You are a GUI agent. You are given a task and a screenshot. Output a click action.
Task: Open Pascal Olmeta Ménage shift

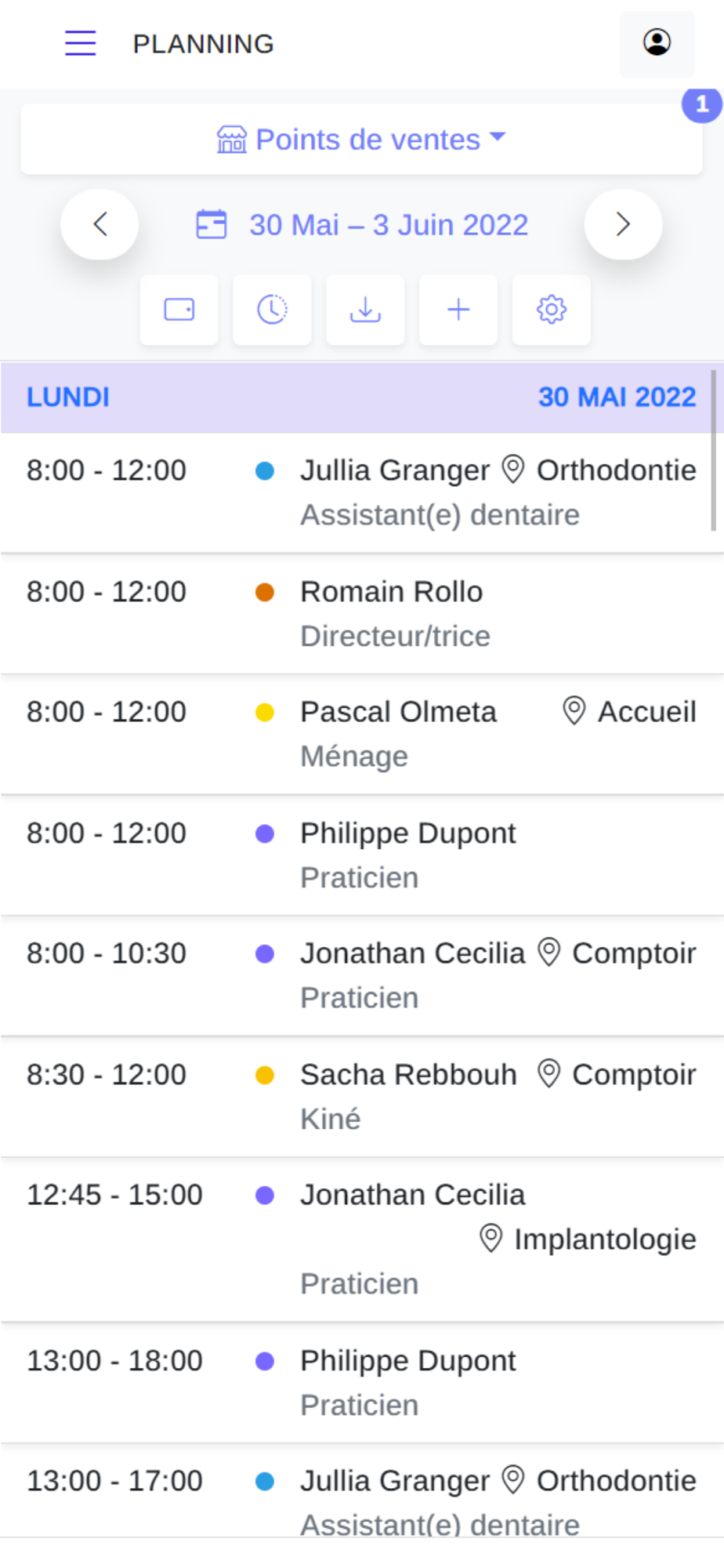[x=362, y=735]
